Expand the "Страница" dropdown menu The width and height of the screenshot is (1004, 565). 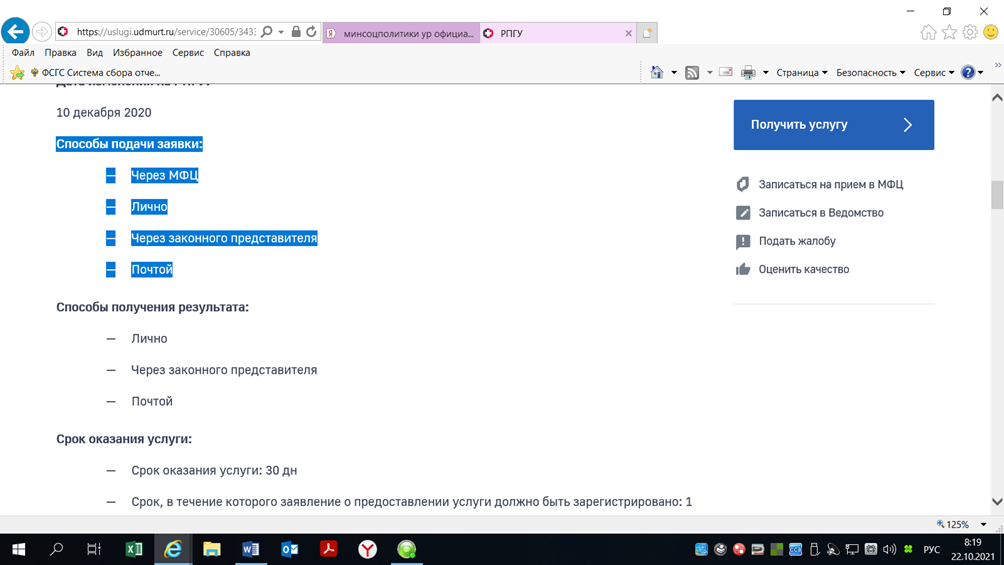[801, 73]
